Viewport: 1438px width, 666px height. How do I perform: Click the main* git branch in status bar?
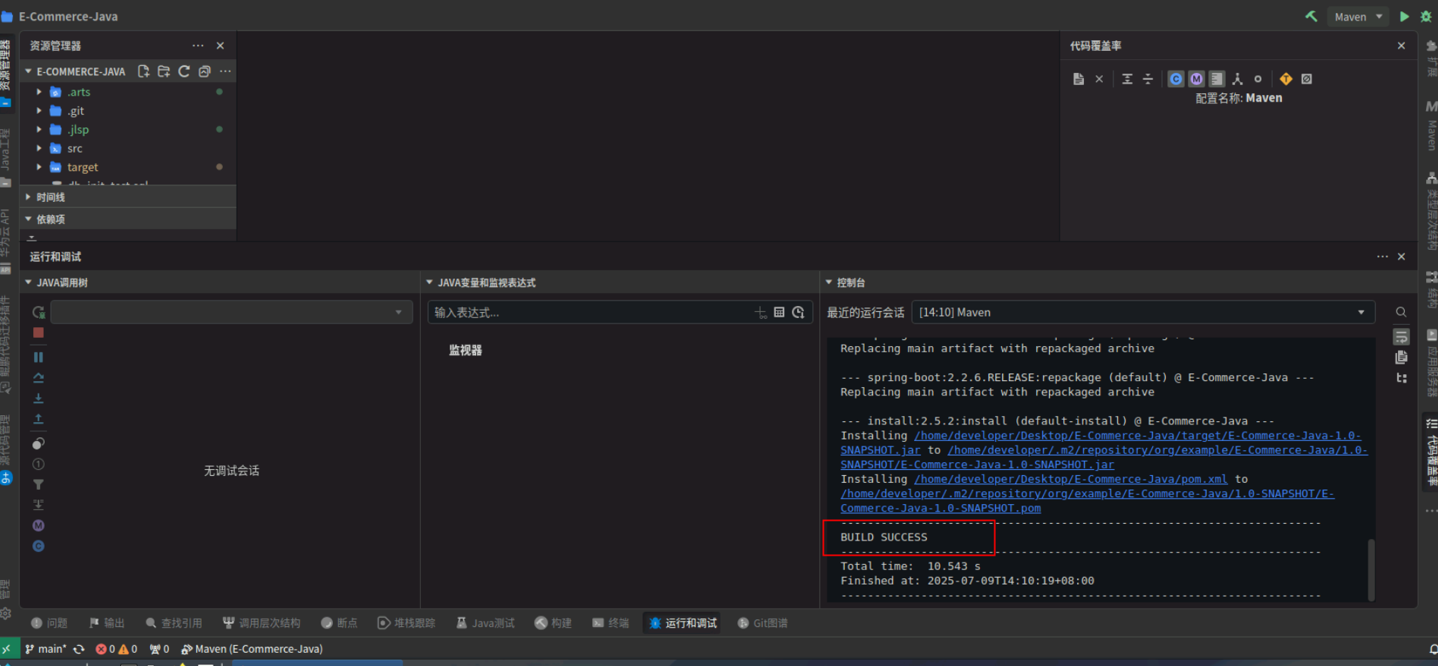click(x=46, y=649)
